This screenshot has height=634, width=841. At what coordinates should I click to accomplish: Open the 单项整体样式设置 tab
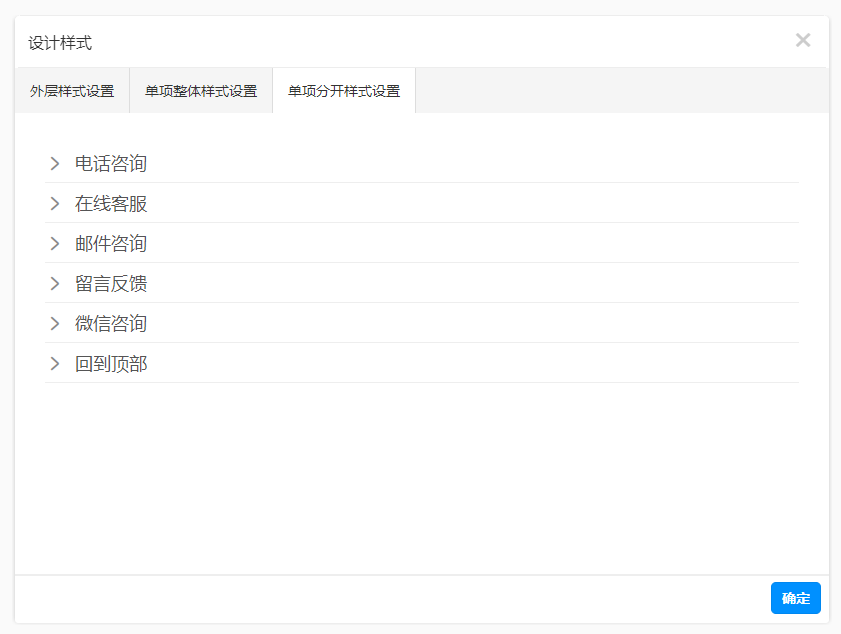[x=201, y=91]
